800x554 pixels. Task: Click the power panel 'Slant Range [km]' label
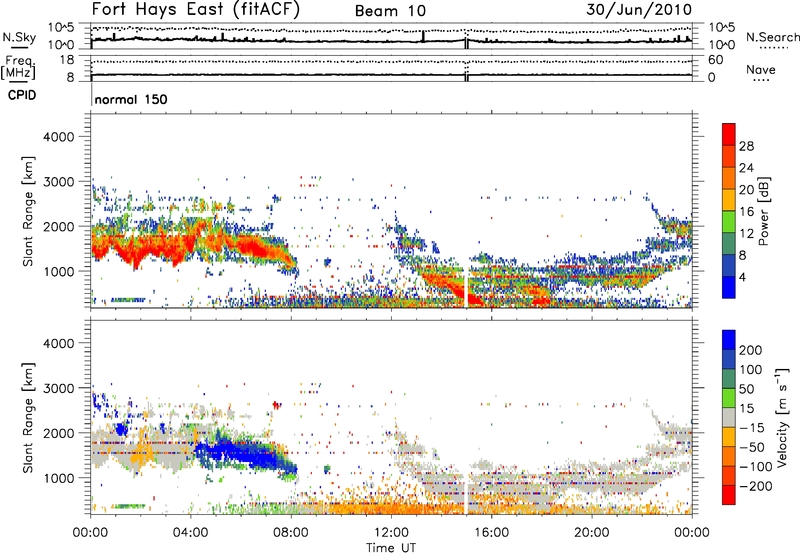pyautogui.click(x=28, y=211)
